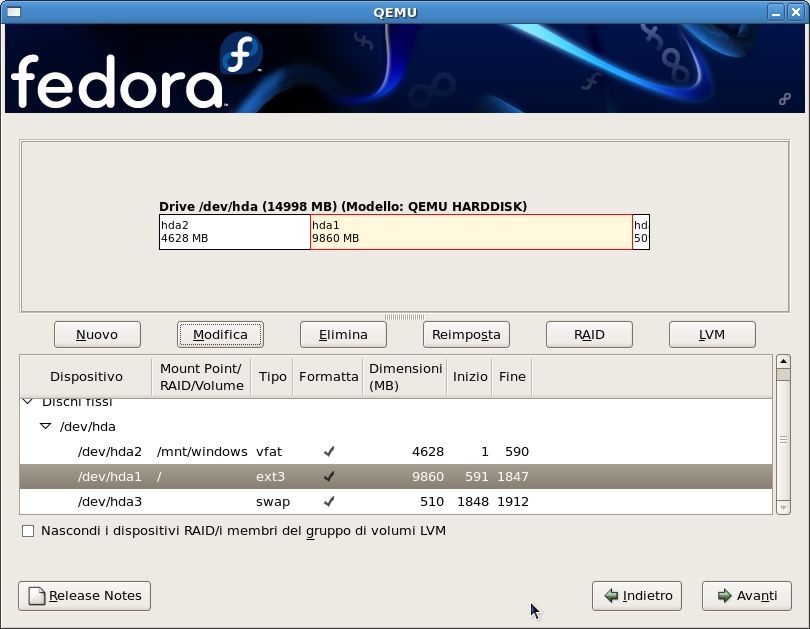The height and width of the screenshot is (629, 810).
Task: Click the partition list scrollbar up arrow
Action: tap(783, 361)
